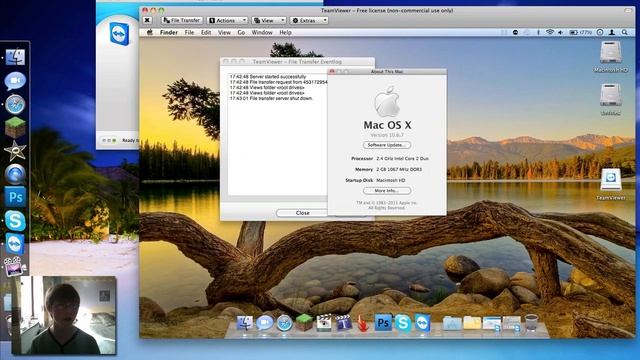Image resolution: width=640 pixels, height=360 pixels.
Task: Open the blue folder in remote dock
Action: 452,323
